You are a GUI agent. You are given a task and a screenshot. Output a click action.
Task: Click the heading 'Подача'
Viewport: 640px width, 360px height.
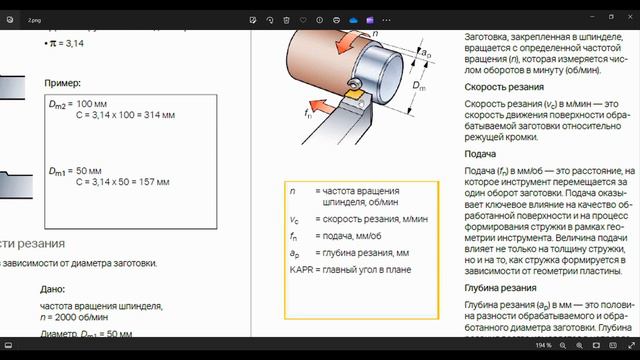tap(480, 154)
